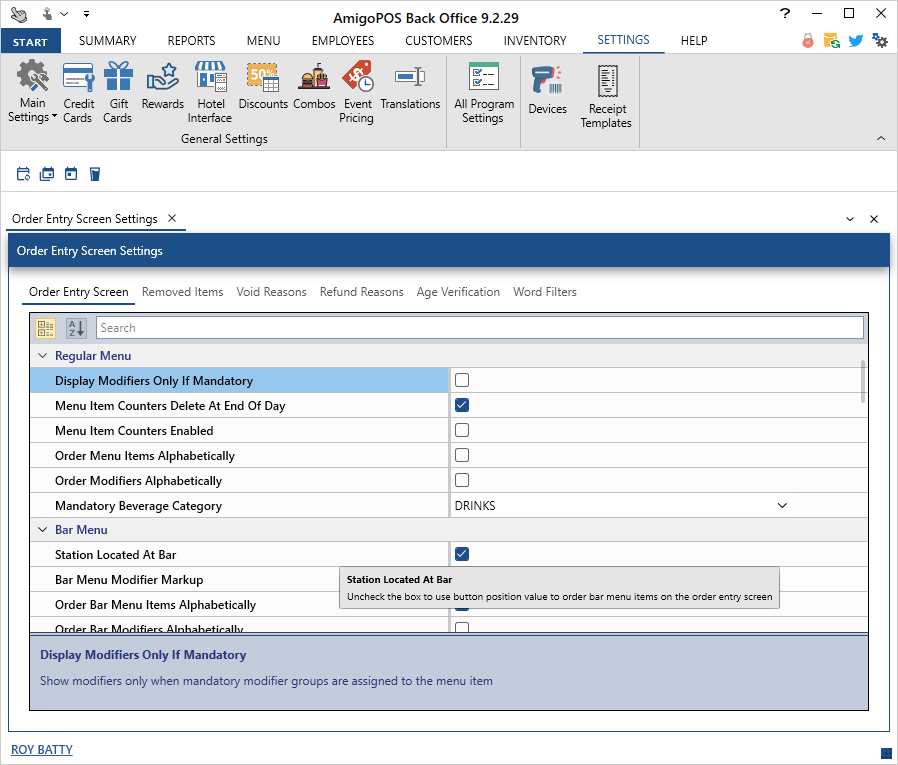
Task: Switch to the Void Reasons tab
Action: (271, 292)
